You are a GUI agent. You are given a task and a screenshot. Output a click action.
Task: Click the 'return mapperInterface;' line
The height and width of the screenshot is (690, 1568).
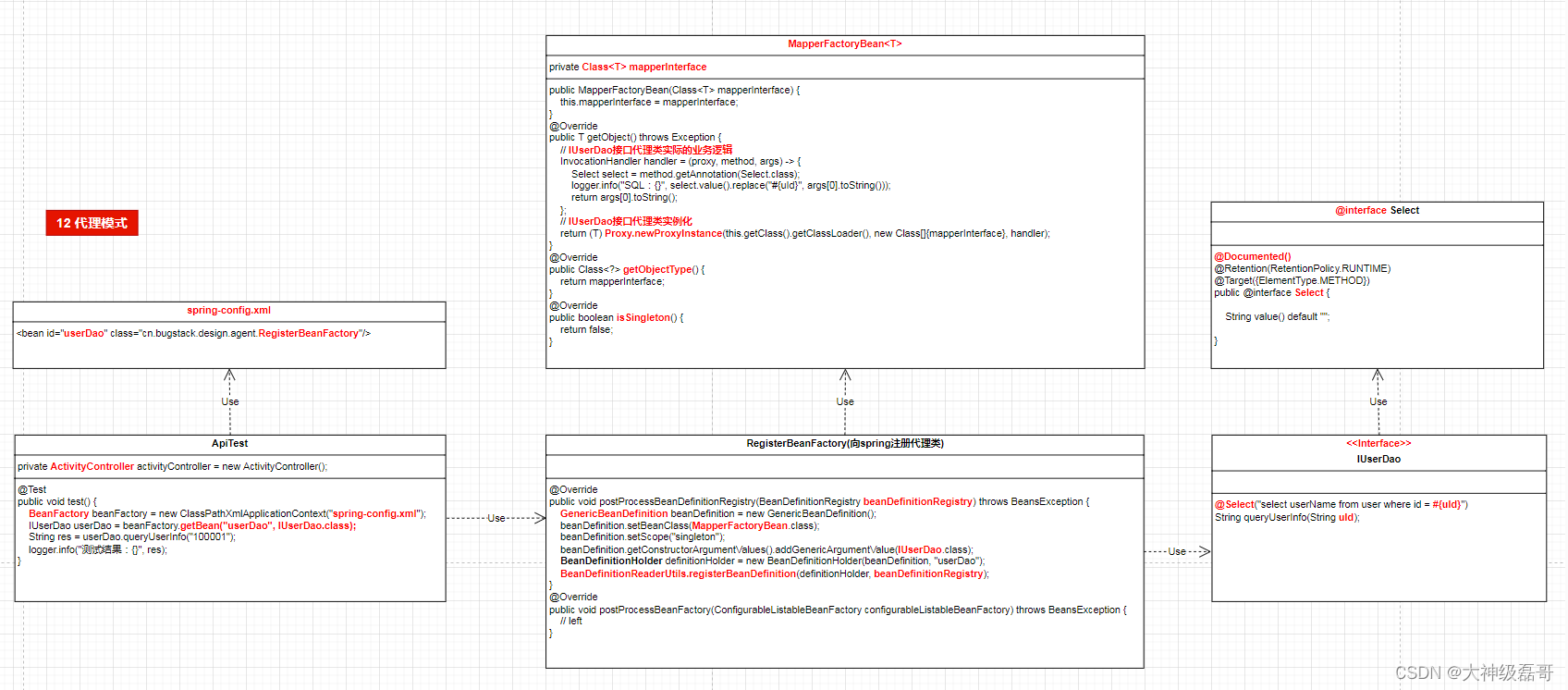[x=612, y=282]
